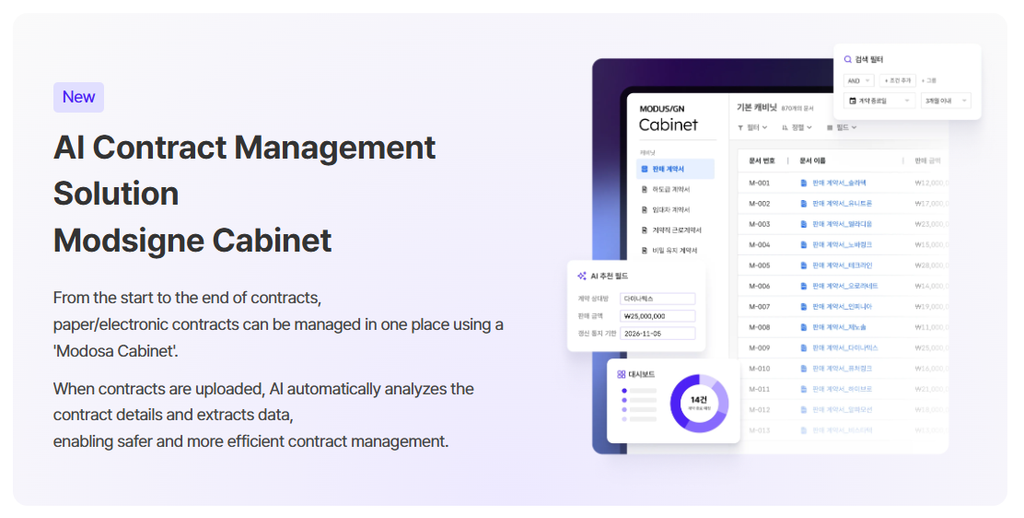Click the ₩12,000 amount in row M-001
This screenshot has width=1024, height=518.
pos(931,183)
